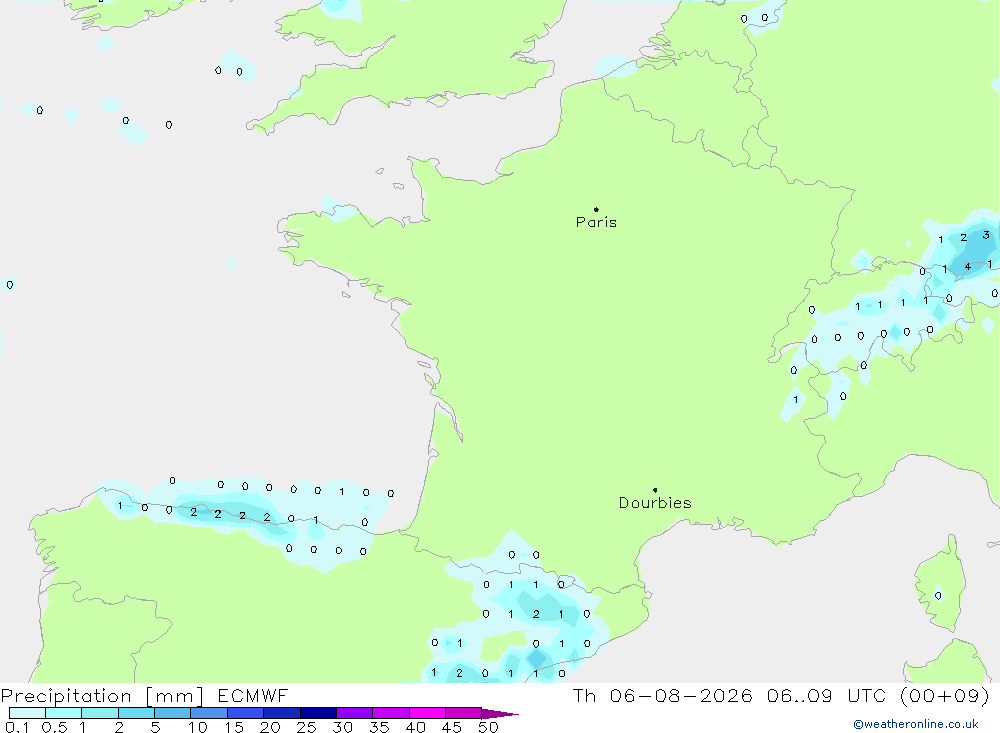Pick the 20–25 mm dark blue swatch
This screenshot has width=1000, height=733.
pos(282,713)
